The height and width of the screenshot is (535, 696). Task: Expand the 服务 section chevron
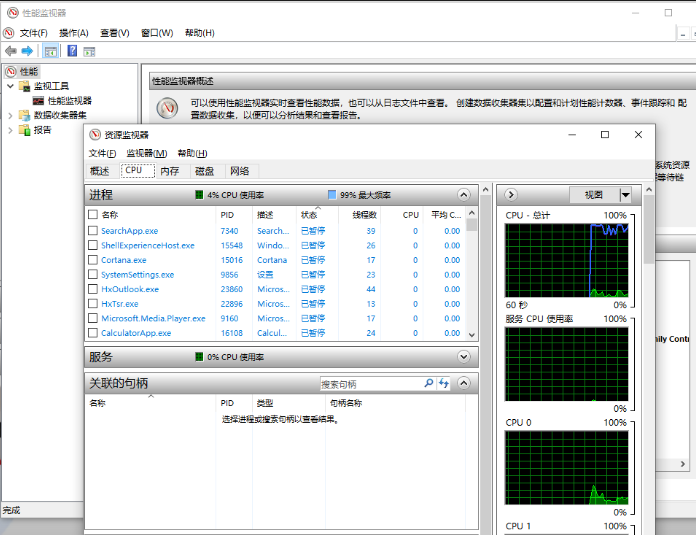pos(463,357)
